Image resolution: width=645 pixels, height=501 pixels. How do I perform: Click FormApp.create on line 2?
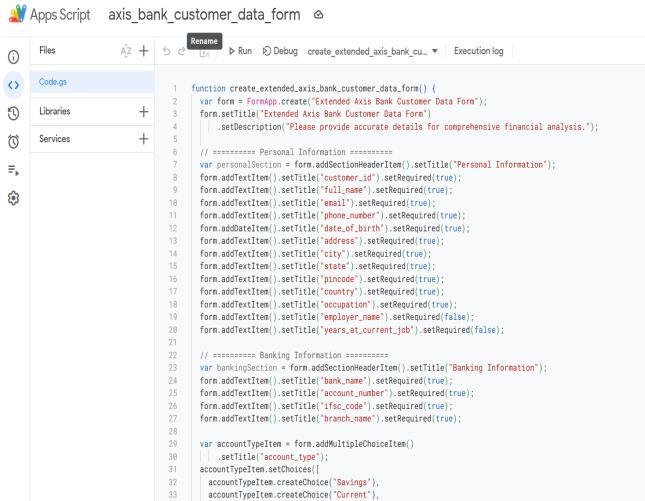pos(277,101)
